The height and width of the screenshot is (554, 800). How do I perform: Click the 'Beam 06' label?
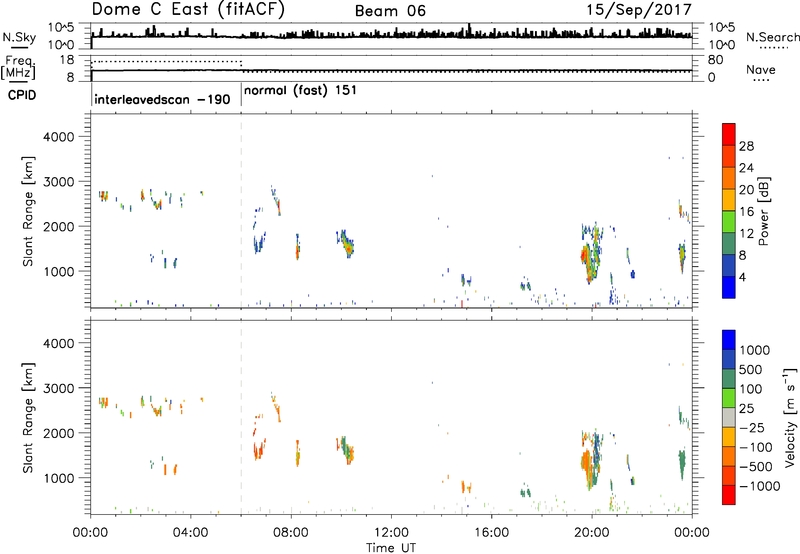click(390, 11)
